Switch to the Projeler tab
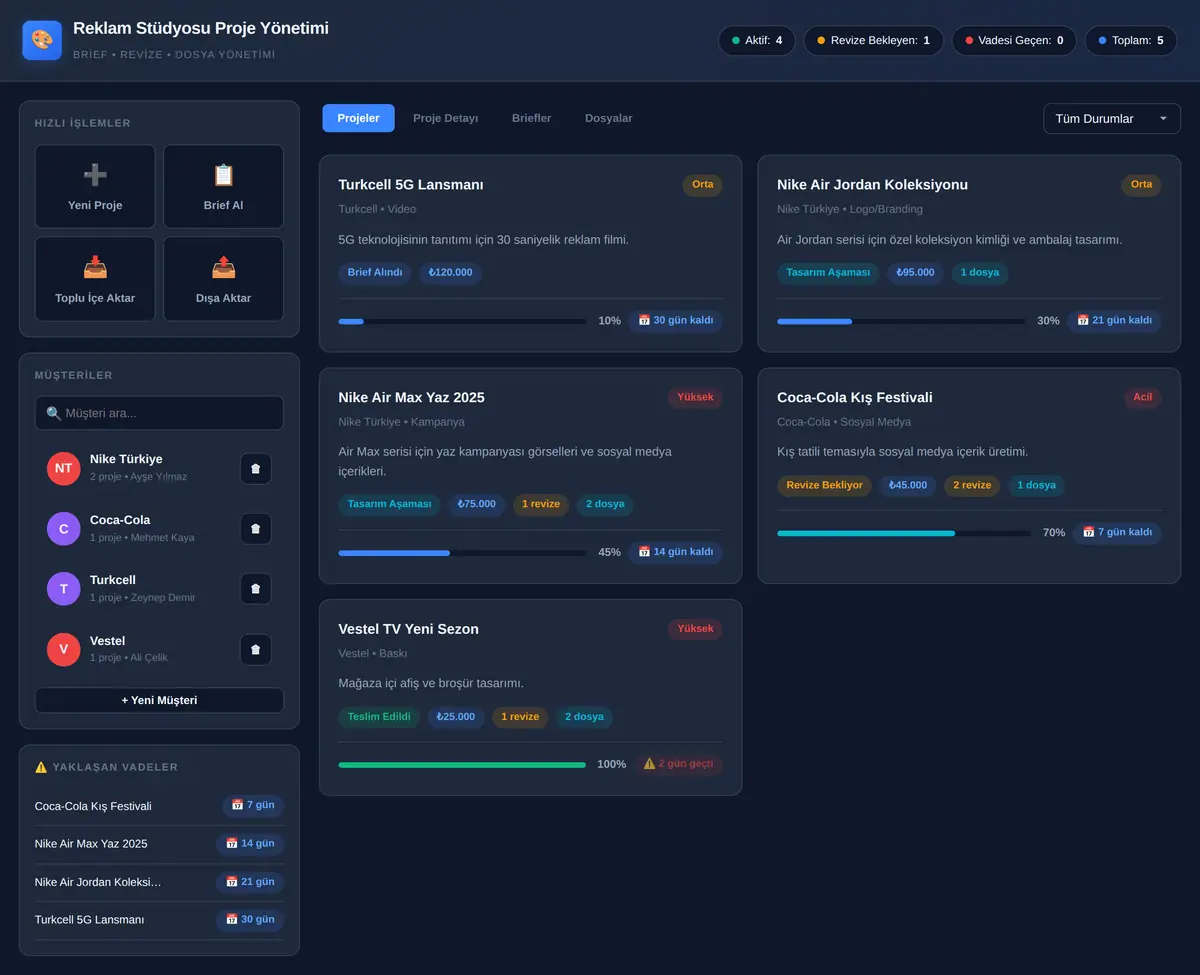 pyautogui.click(x=358, y=118)
